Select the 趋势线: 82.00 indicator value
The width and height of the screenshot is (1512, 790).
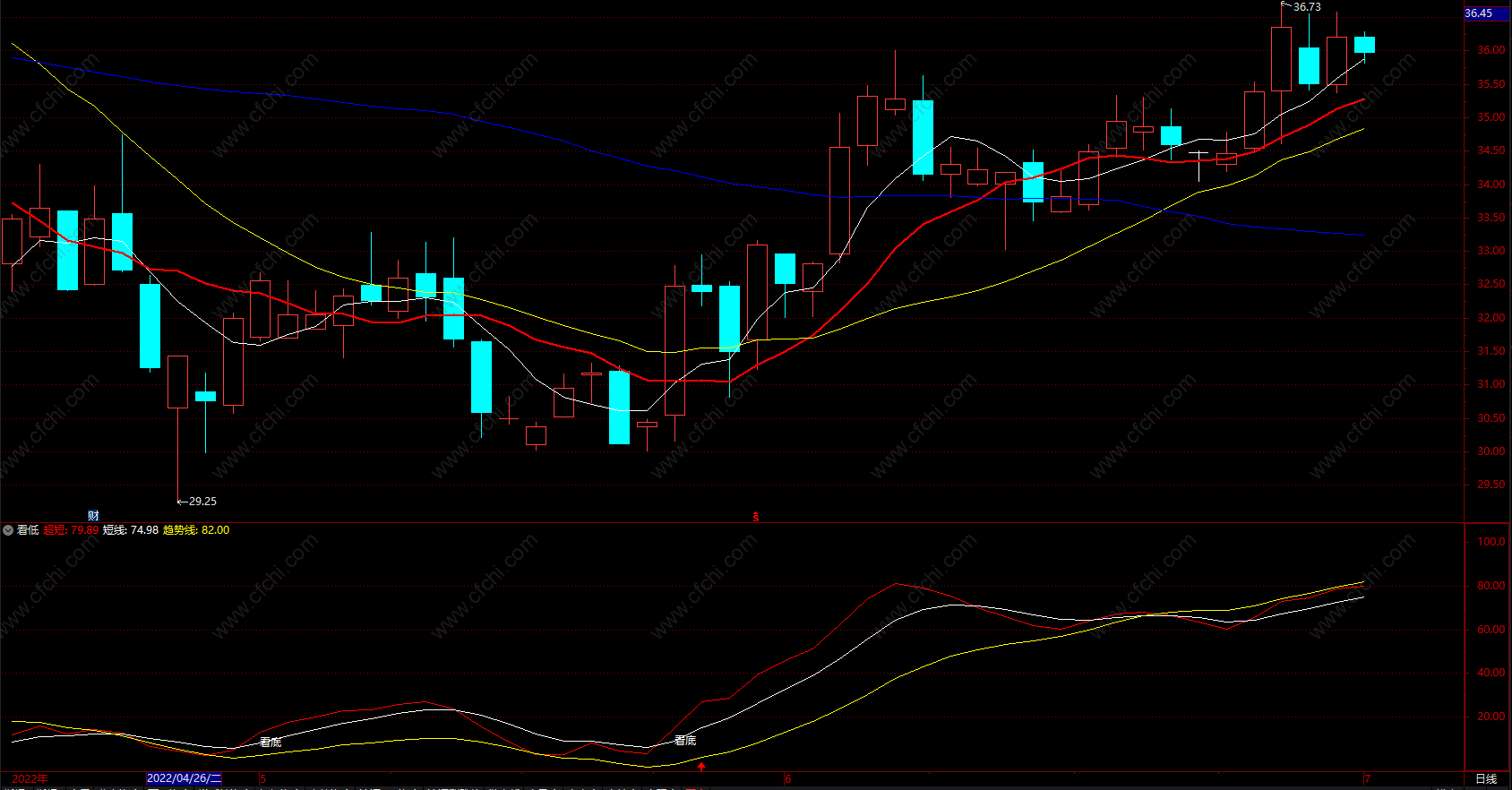[x=196, y=530]
